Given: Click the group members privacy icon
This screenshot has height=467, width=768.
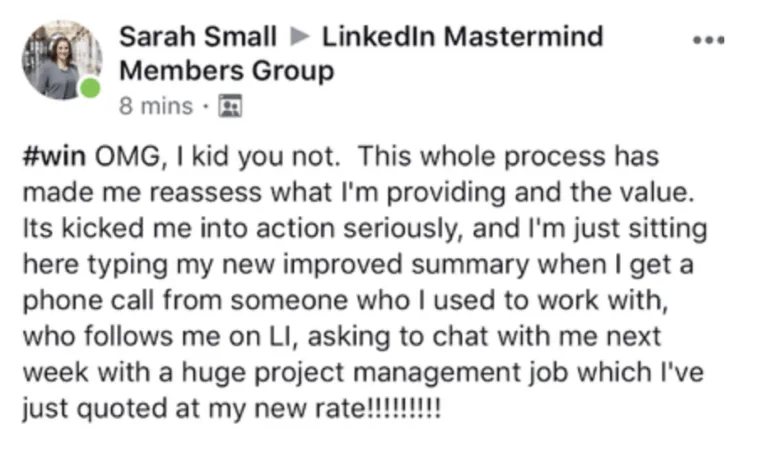Looking at the screenshot, I should [x=230, y=106].
